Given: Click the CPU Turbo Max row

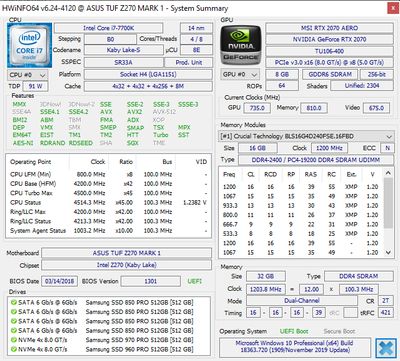Looking at the screenshot, I should [x=108, y=193].
